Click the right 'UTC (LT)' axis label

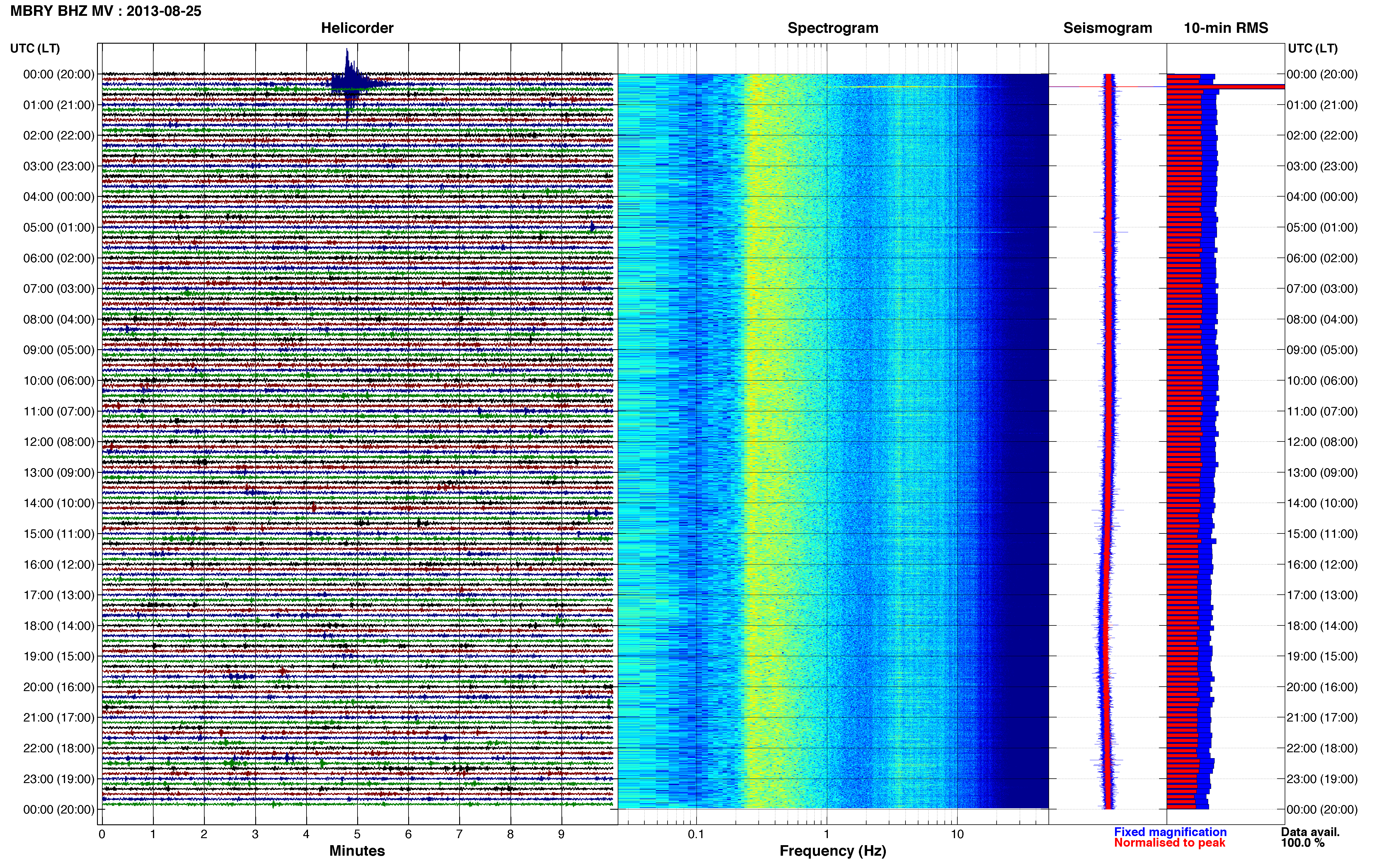click(1313, 48)
